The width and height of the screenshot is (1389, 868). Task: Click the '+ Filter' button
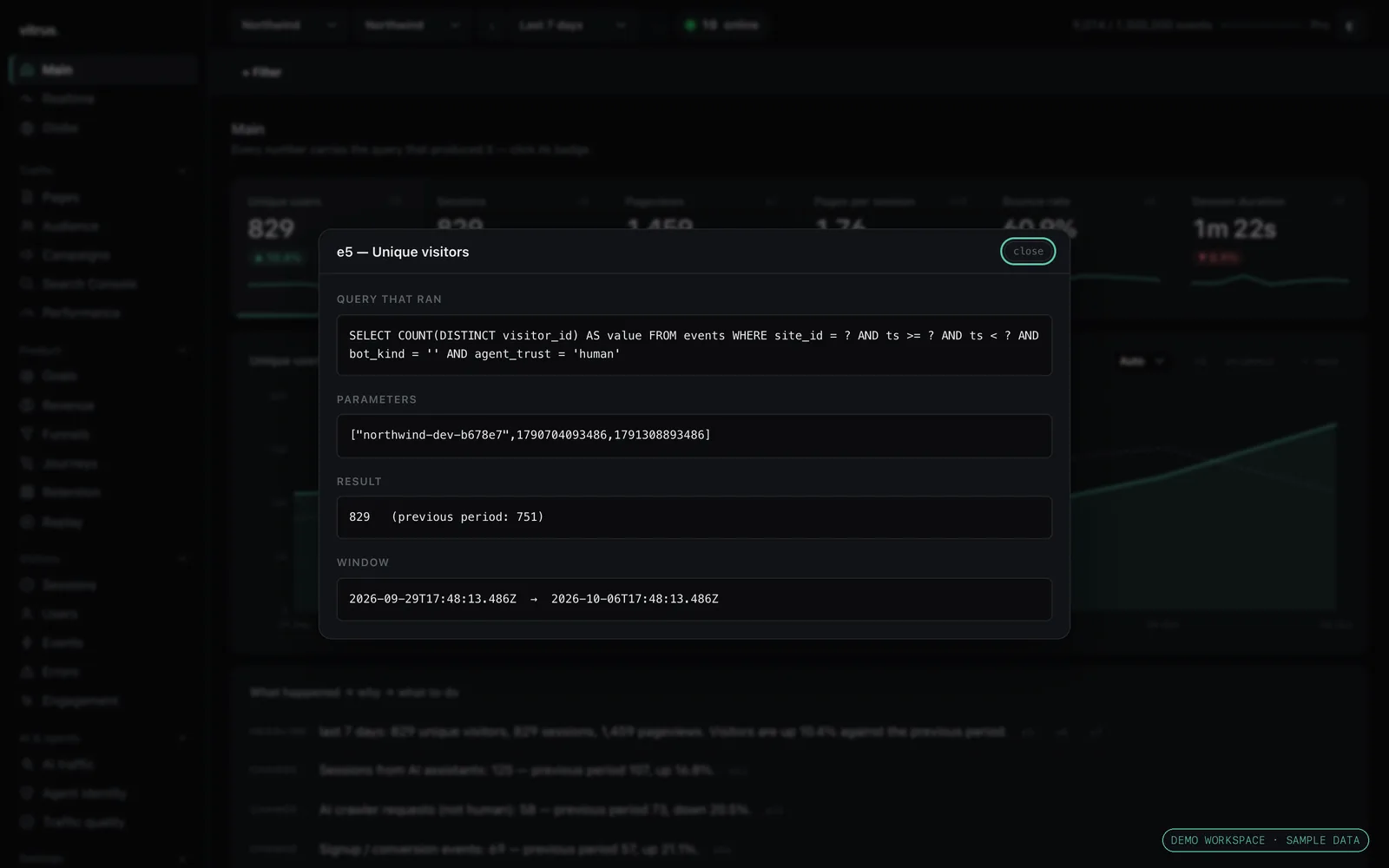(x=261, y=73)
